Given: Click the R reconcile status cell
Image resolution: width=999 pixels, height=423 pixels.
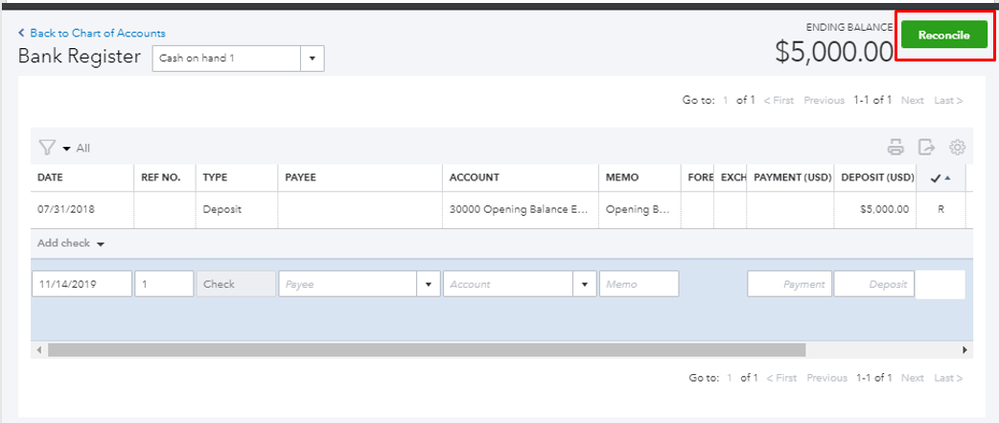Looking at the screenshot, I should tap(941, 210).
